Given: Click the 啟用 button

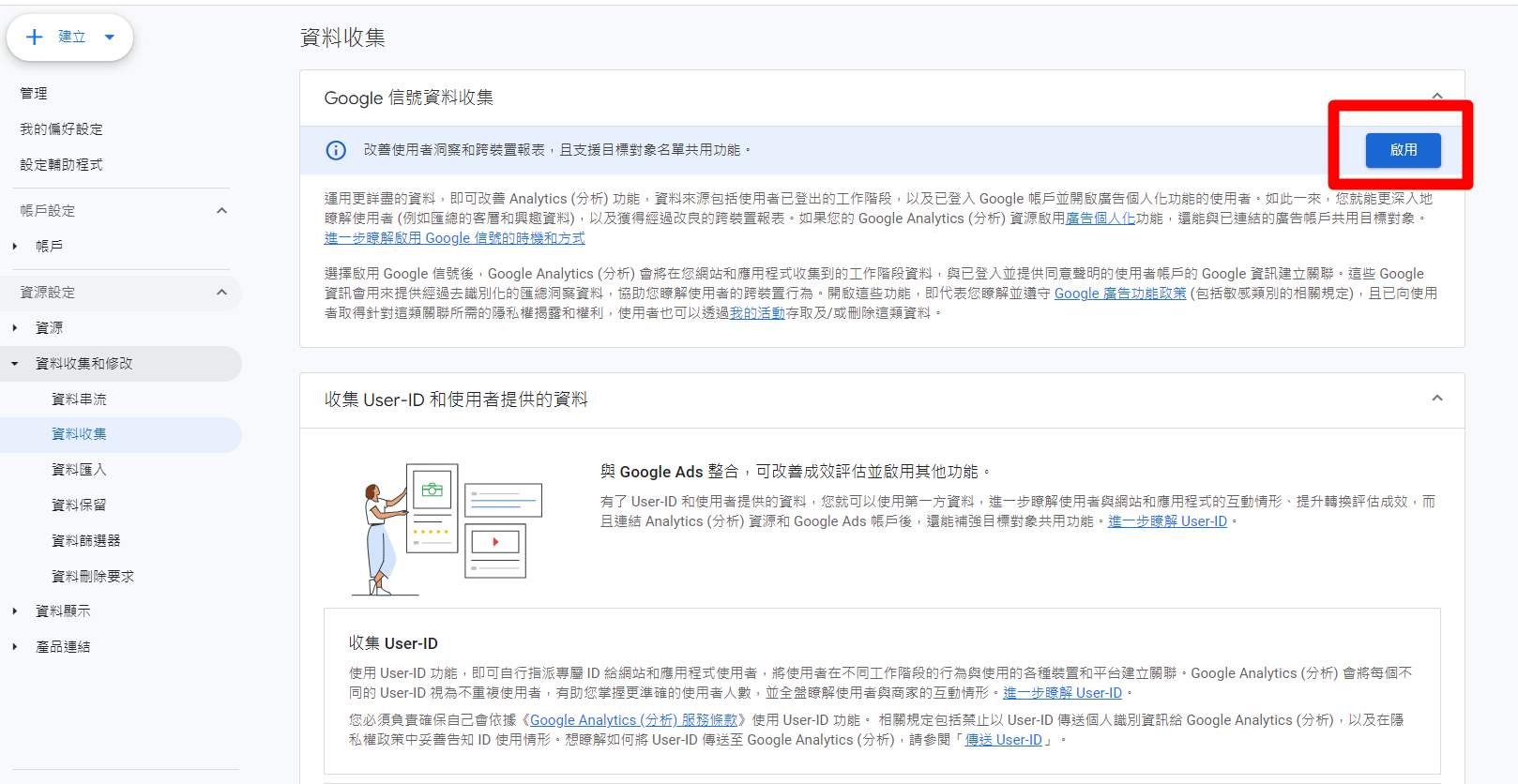Looking at the screenshot, I should (x=1403, y=150).
